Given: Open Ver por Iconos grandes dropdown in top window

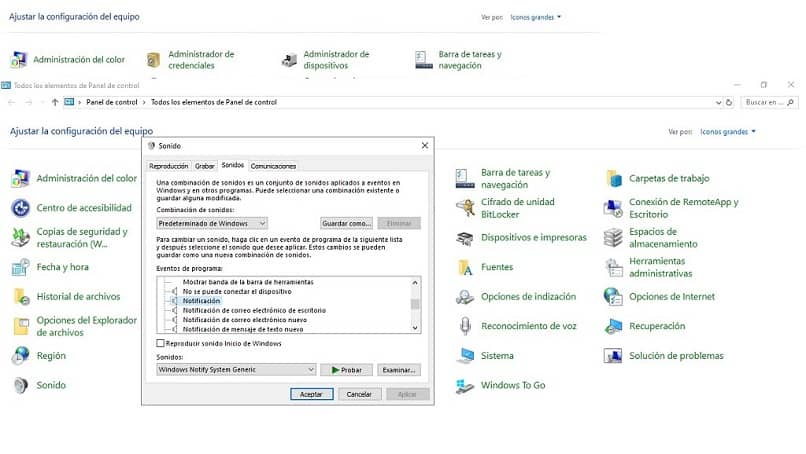Looking at the screenshot, I should [x=536, y=17].
